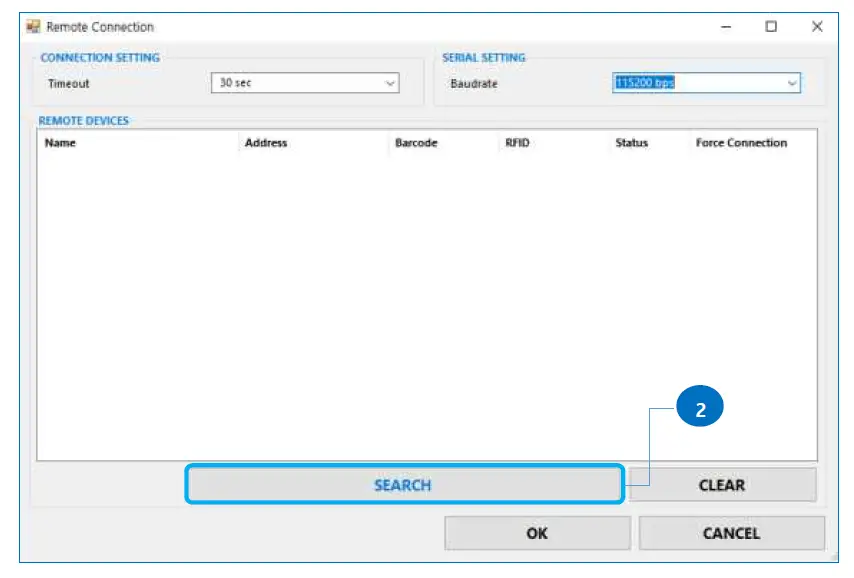This screenshot has height=578, width=854.
Task: Maximize the Remote Connection window
Action: tap(771, 27)
